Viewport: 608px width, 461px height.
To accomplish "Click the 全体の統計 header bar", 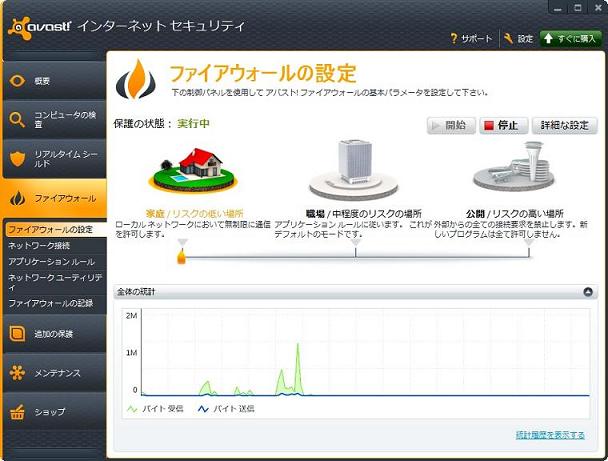I will coord(356,292).
